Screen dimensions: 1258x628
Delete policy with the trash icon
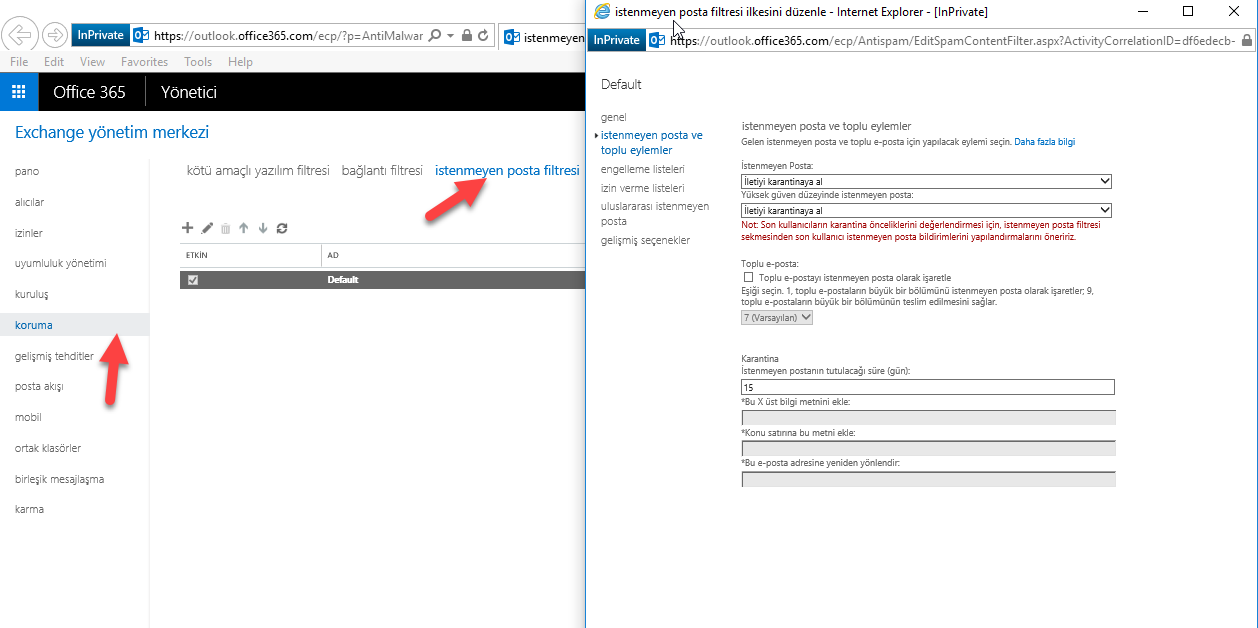coord(226,228)
